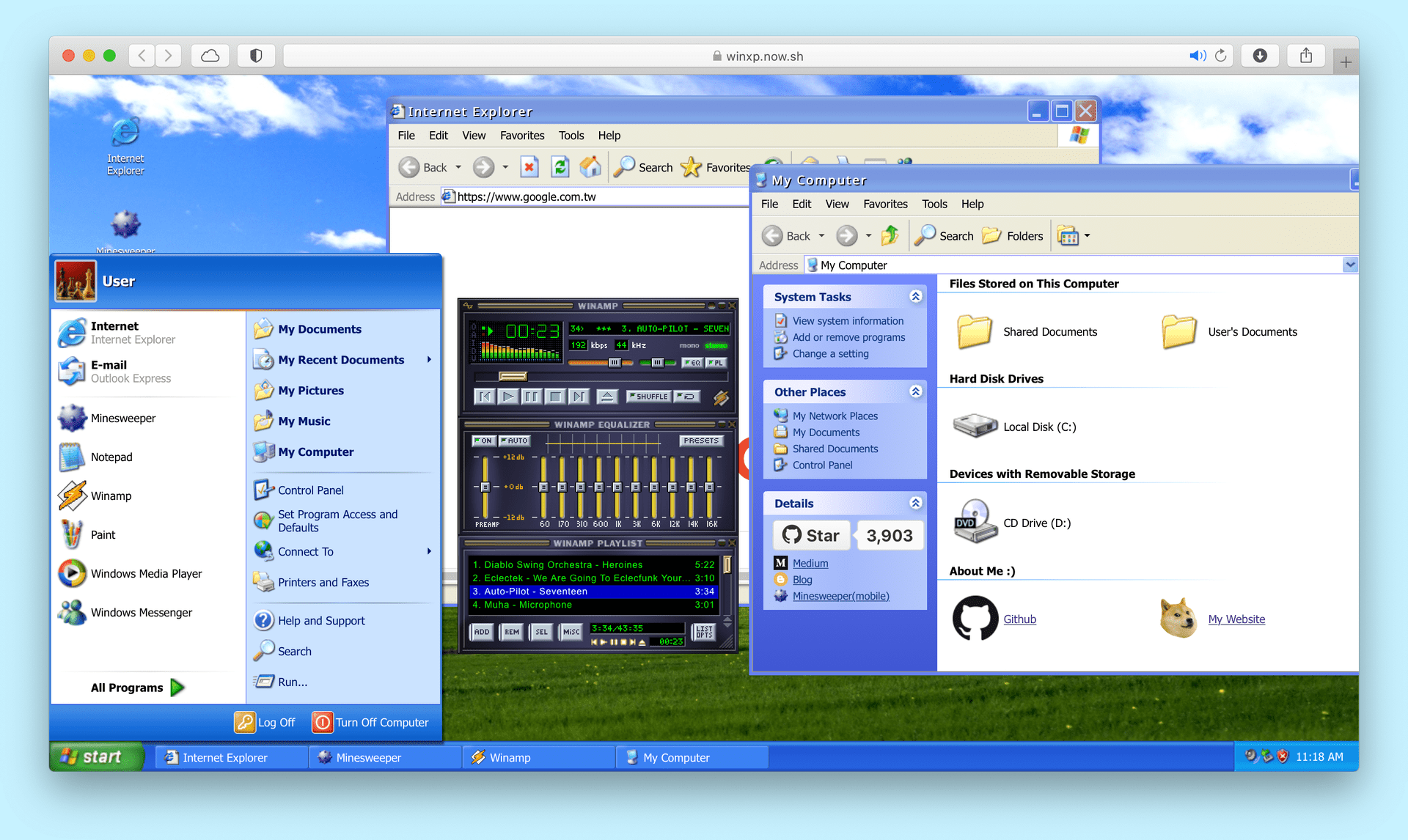Click Paint in the Start menu
This screenshot has width=1408, height=840.
103,534
